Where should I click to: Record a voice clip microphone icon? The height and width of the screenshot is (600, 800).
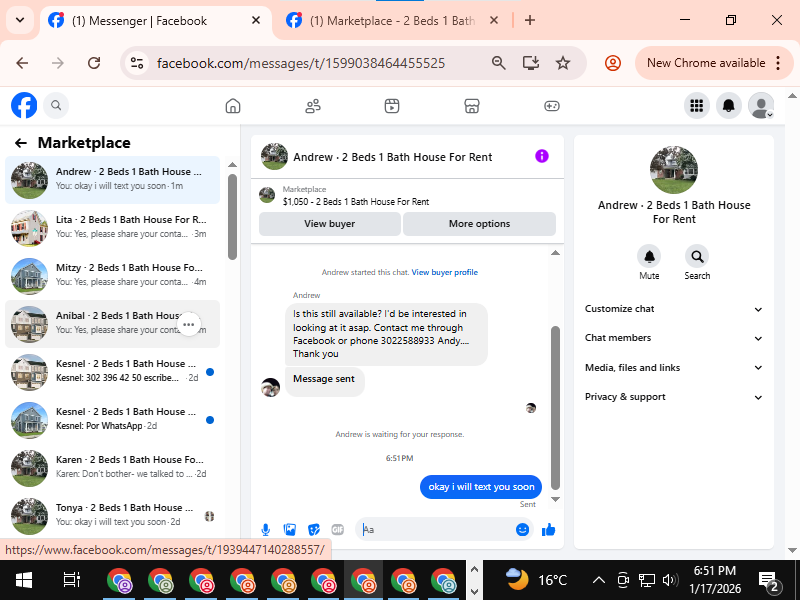[265, 530]
